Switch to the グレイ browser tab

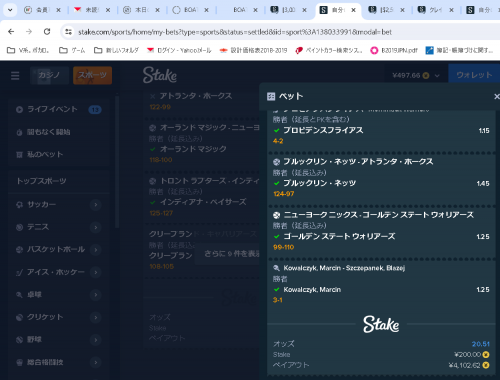coord(436,10)
